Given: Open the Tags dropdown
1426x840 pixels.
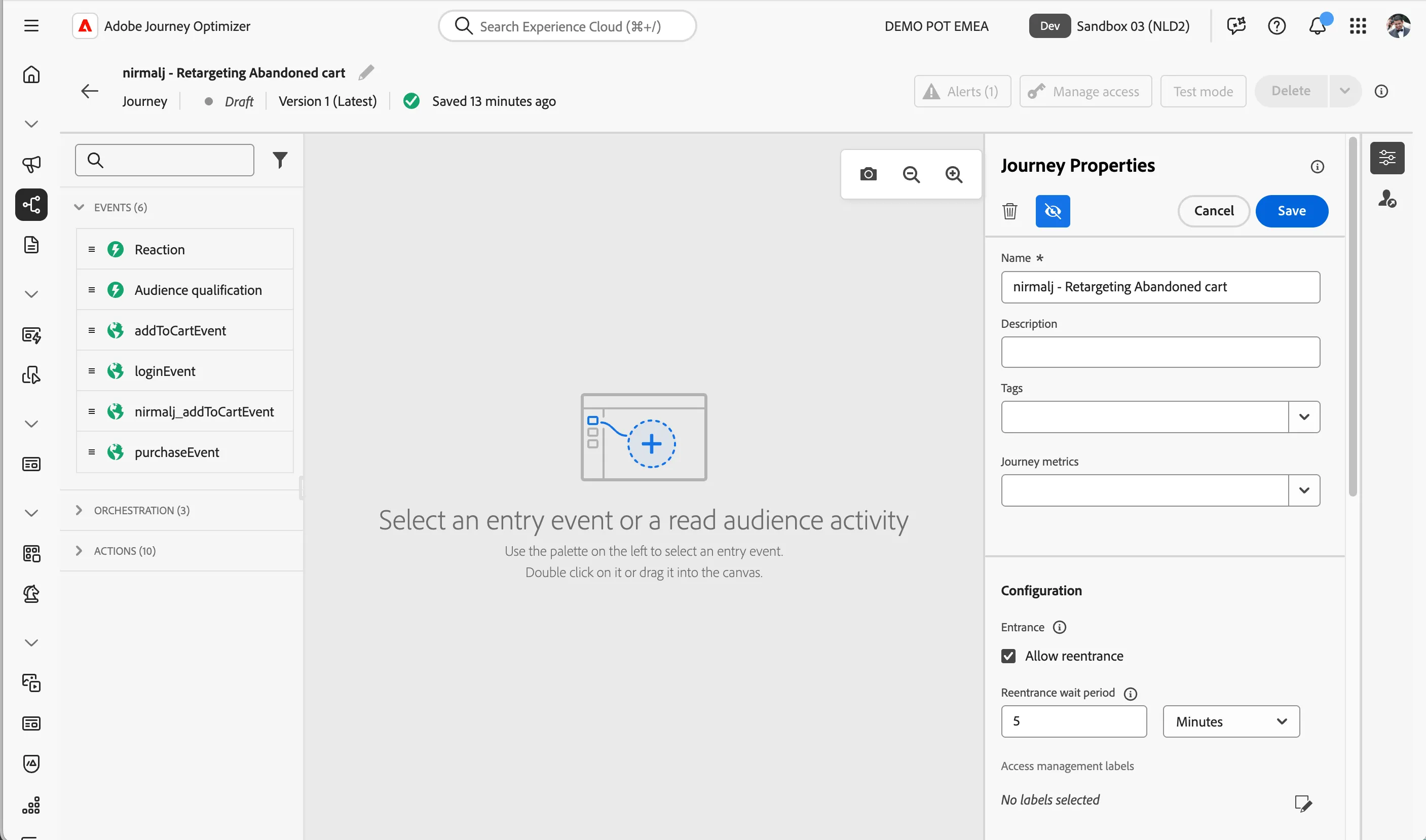Looking at the screenshot, I should coord(1304,417).
